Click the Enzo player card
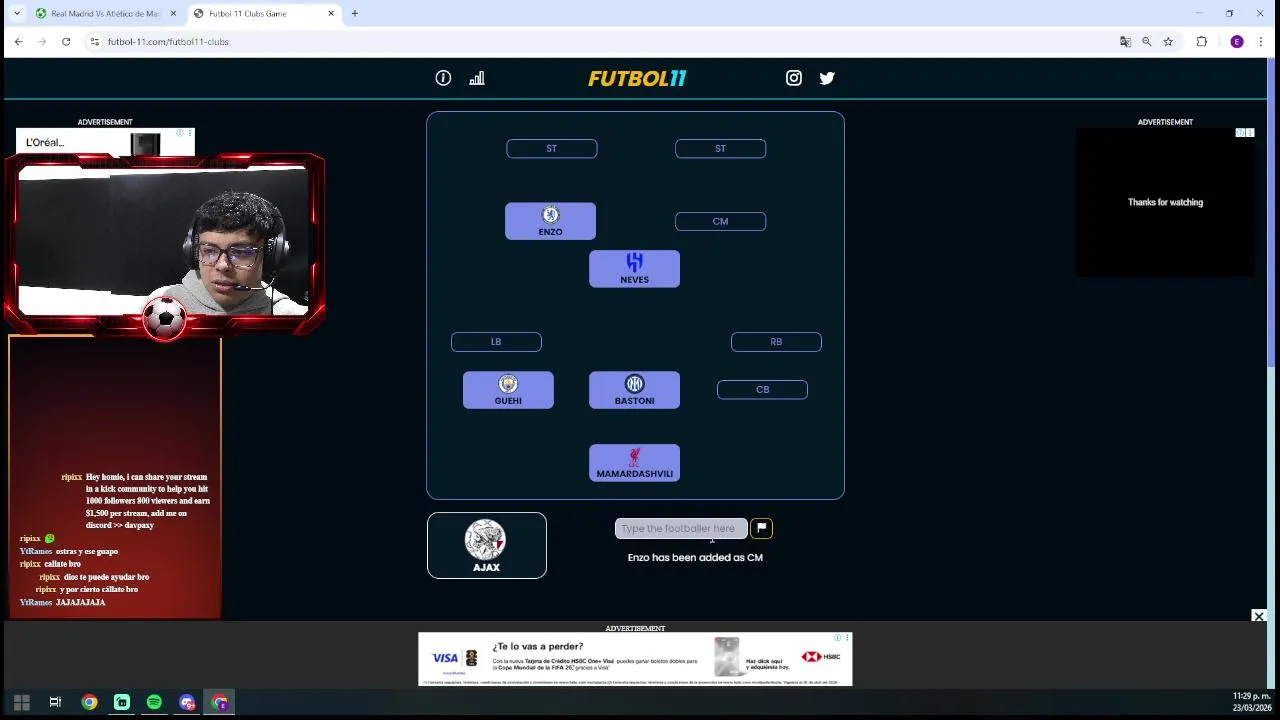 pos(550,221)
